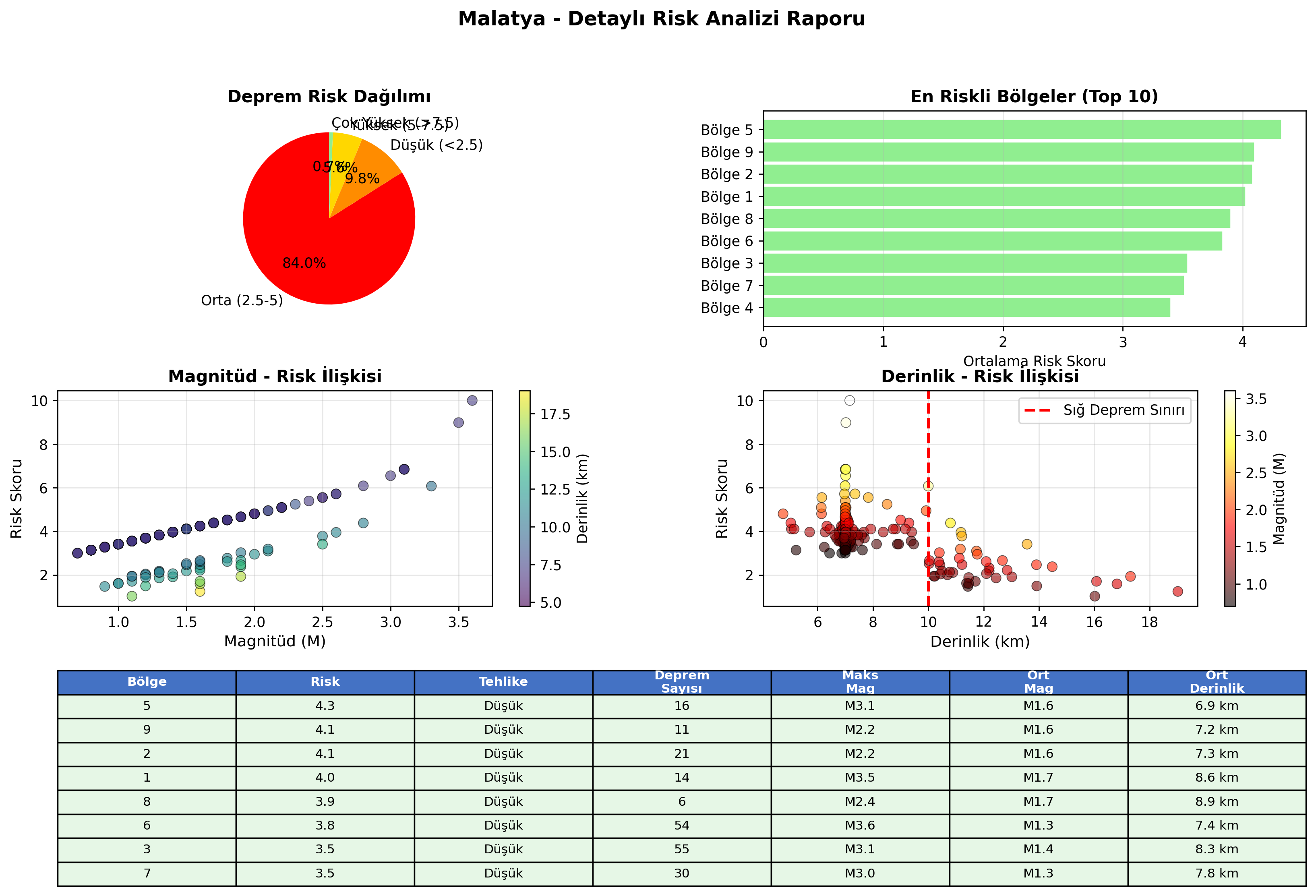This screenshot has width=1316, height=896.
Task: Select the 'M3.0' max magnitude cell
Action: tap(860, 874)
